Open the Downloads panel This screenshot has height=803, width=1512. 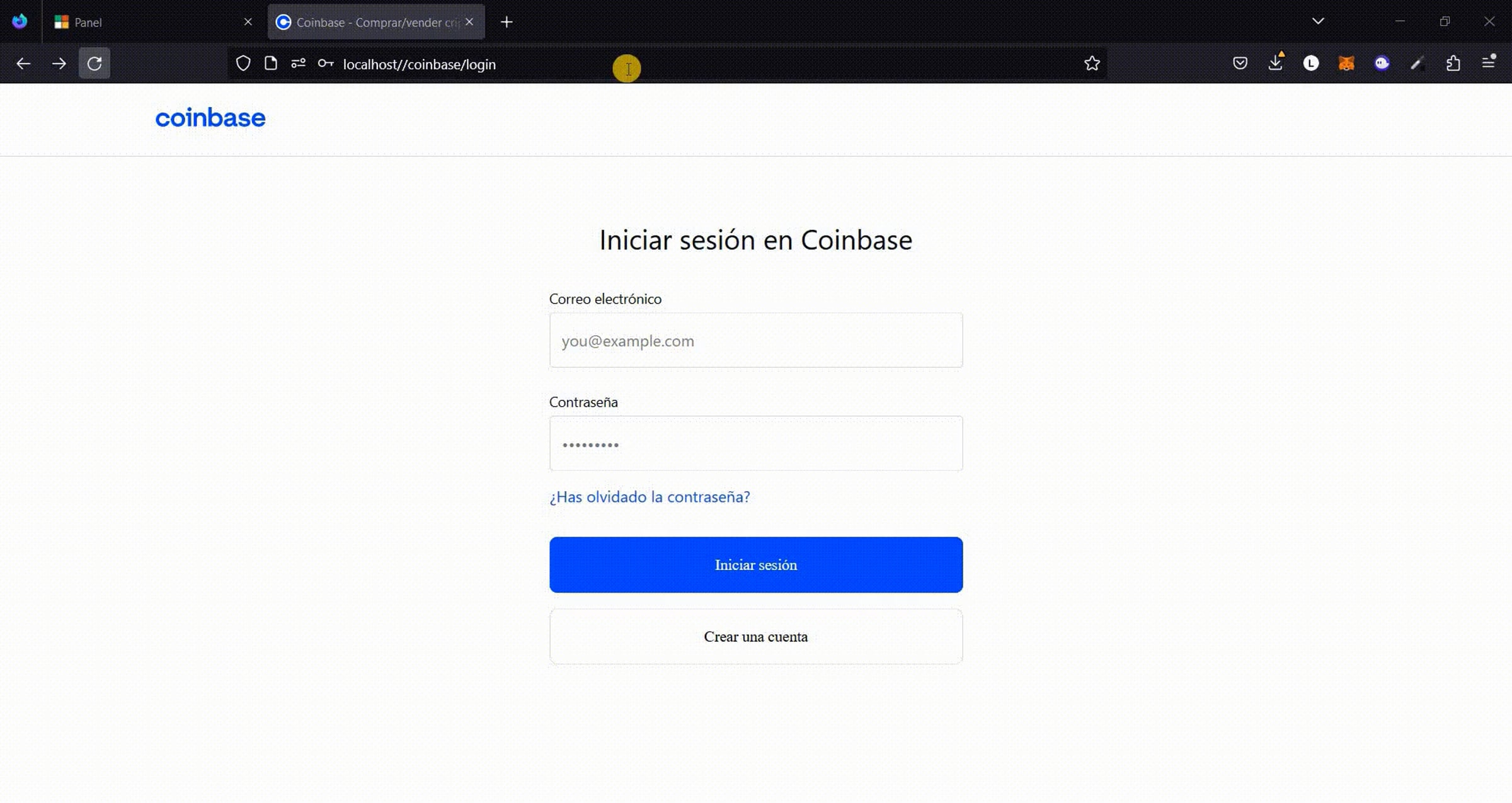coord(1276,62)
